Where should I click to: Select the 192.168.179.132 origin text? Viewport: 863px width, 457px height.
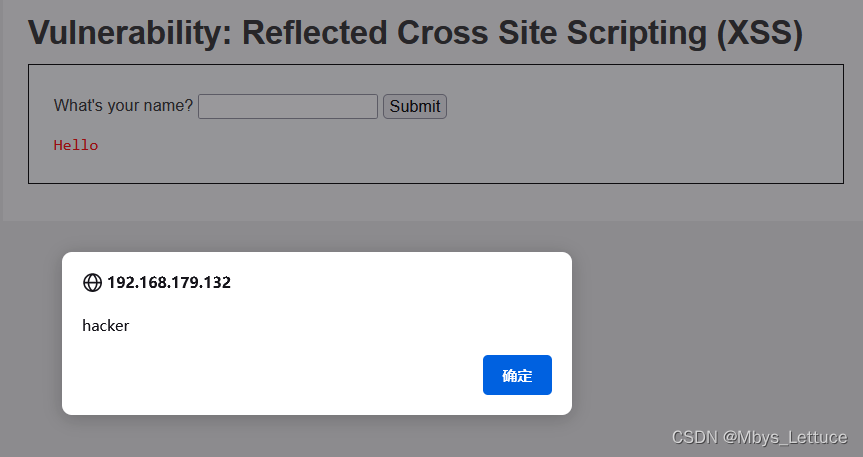pyautogui.click(x=169, y=282)
